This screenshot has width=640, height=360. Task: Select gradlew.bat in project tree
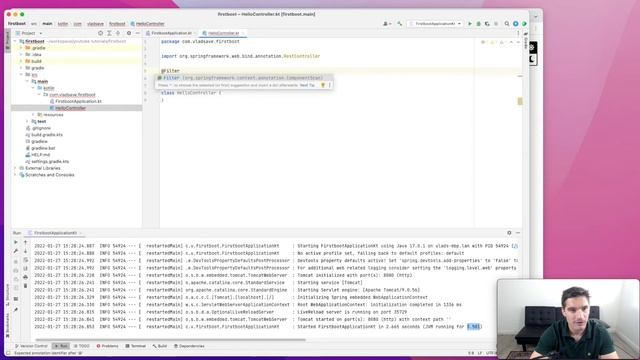(x=43, y=148)
